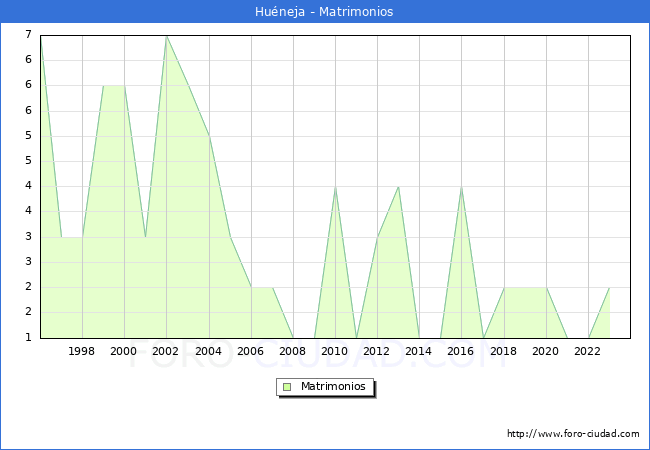Click the 2002 peak data point
The width and height of the screenshot is (650, 450).
[166, 36]
